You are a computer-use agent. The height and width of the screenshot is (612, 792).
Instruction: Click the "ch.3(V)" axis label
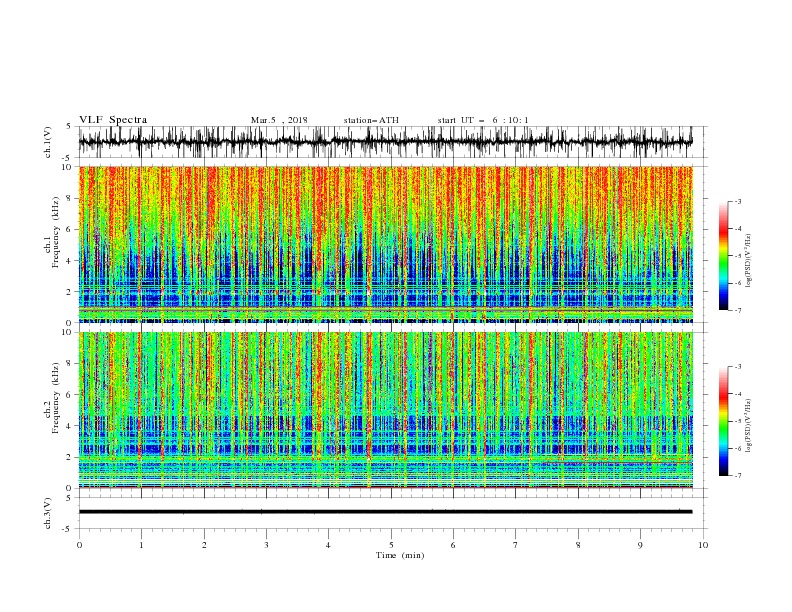pos(48,513)
